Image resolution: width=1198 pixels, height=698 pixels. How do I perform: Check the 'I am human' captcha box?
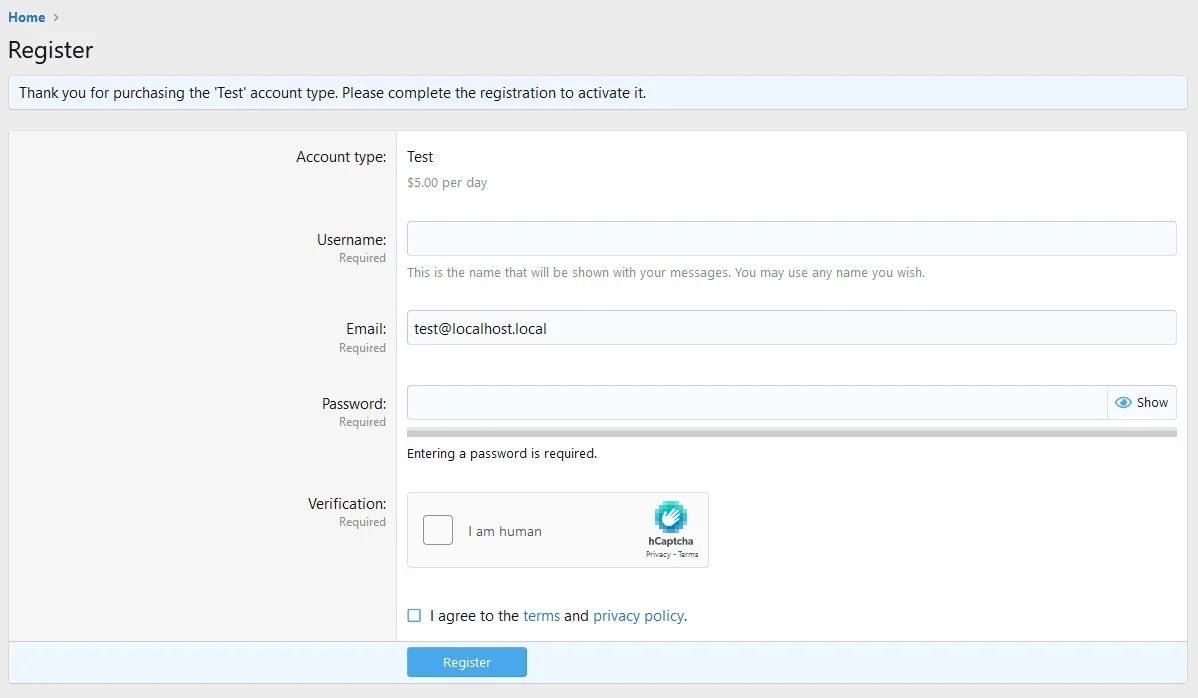coord(438,530)
